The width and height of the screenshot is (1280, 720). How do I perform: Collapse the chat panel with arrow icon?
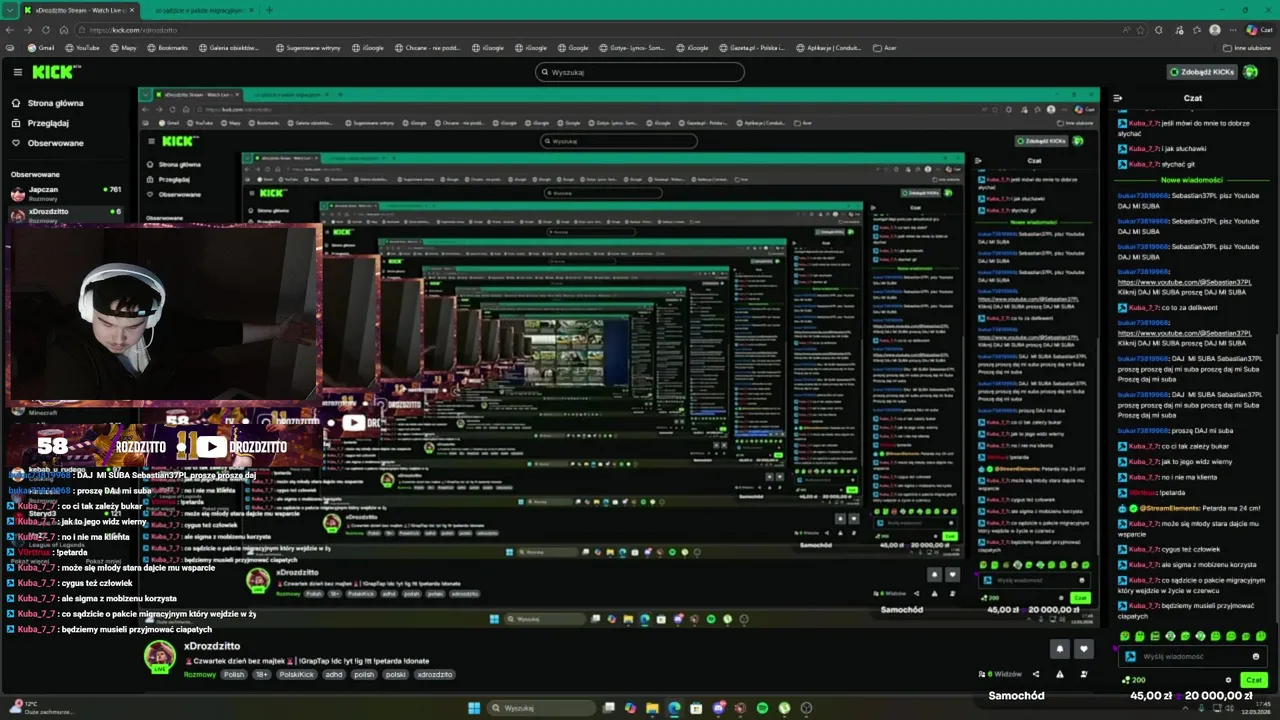tap(1118, 98)
